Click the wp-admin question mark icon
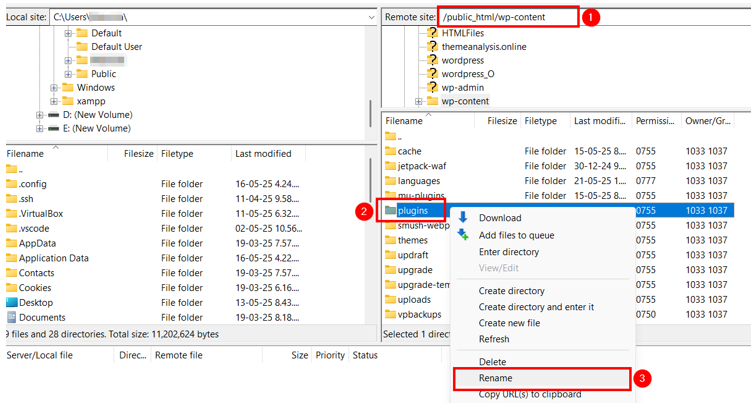Screen dimensions: 751x403 click(432, 87)
